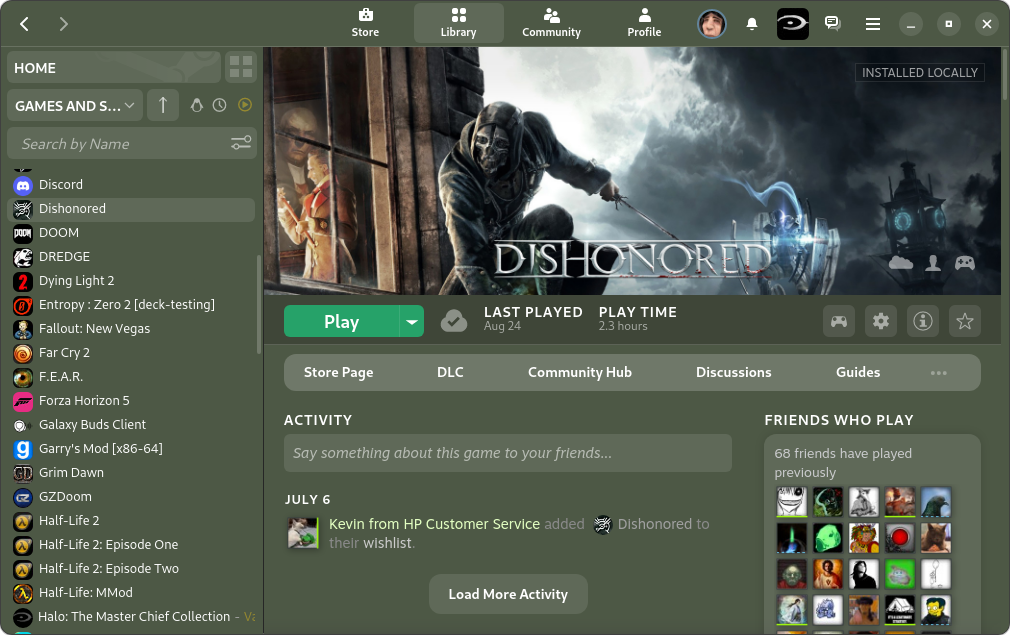
Task: Click the cloud sync status icon
Action: tap(454, 321)
